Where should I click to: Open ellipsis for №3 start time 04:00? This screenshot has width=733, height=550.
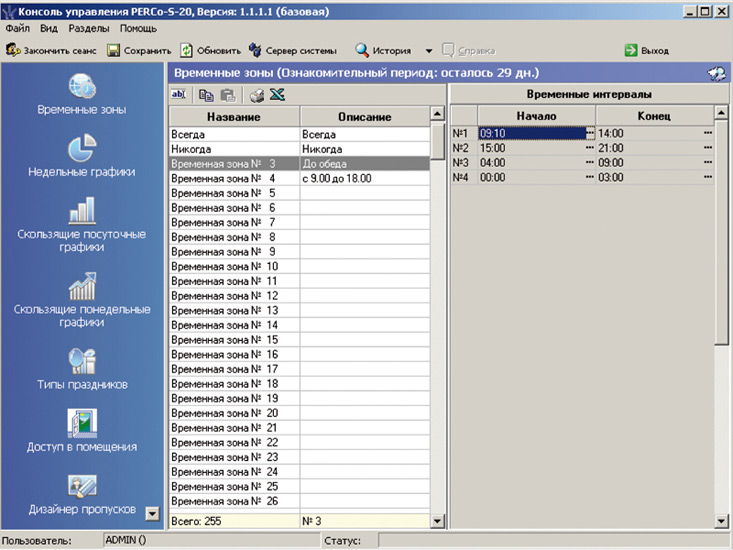coord(590,163)
